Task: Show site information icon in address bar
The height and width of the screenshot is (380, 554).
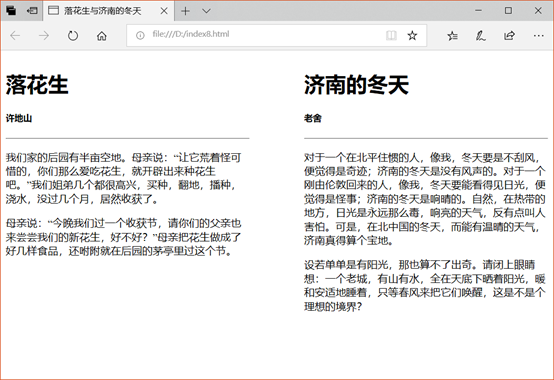Action: click(x=140, y=35)
